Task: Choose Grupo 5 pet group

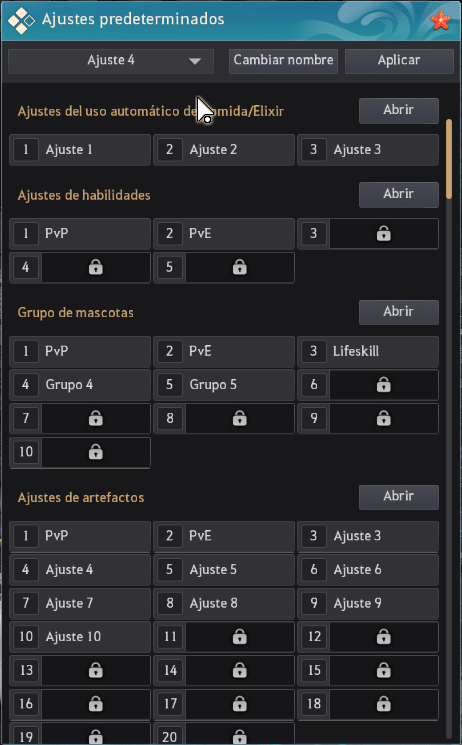Action: [224, 385]
